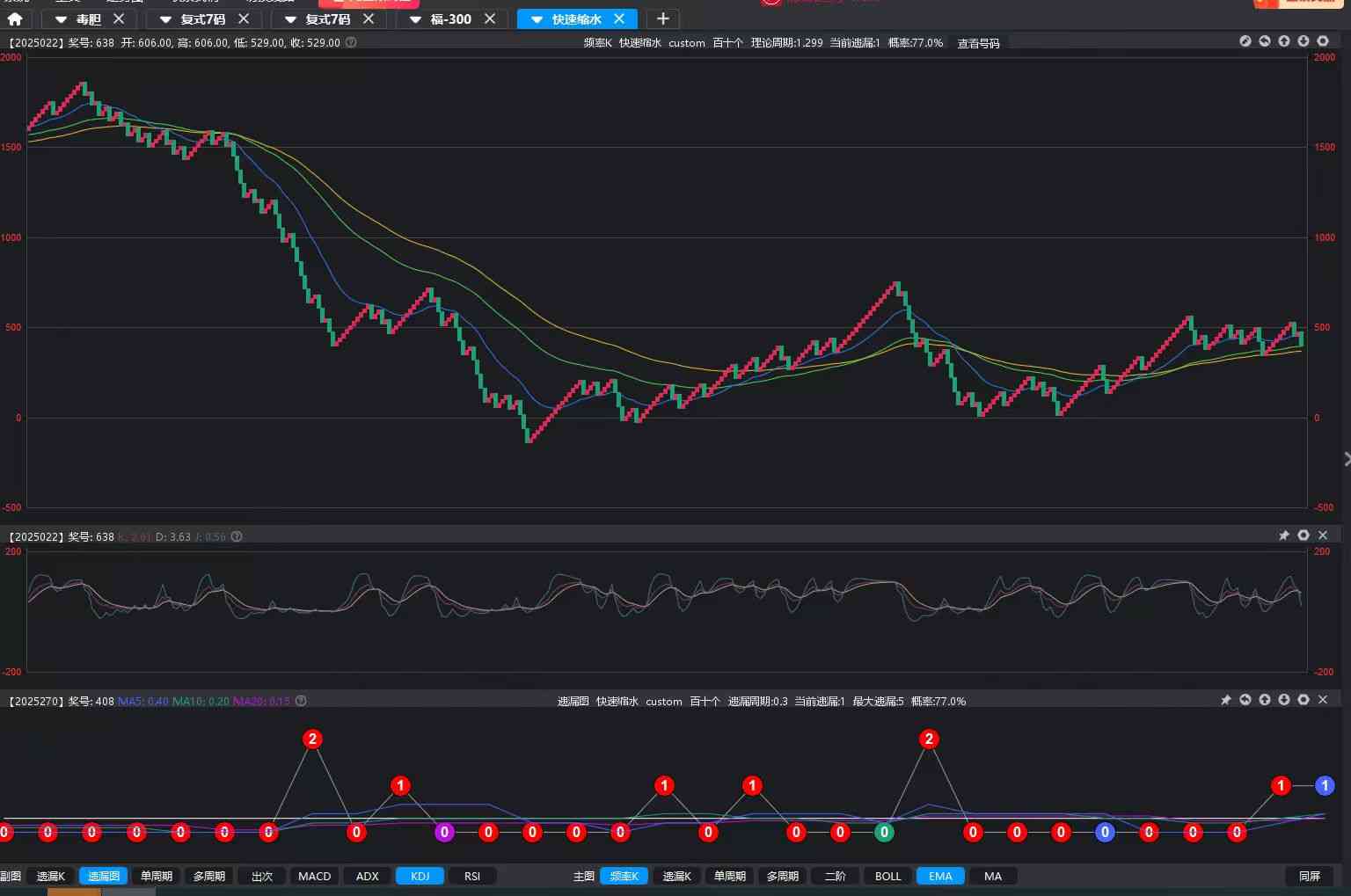This screenshot has width=1351, height=896.
Task: Pin the KDJ indicator panel
Action: tap(1284, 535)
